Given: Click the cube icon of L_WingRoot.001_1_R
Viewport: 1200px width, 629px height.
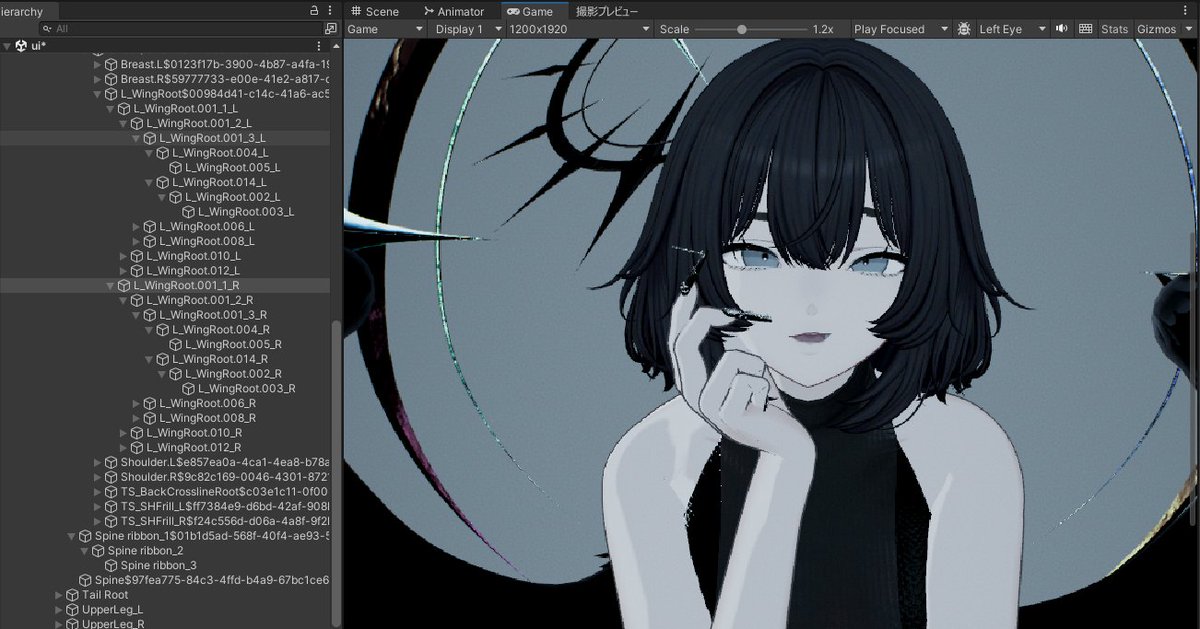Looking at the screenshot, I should tap(124, 285).
